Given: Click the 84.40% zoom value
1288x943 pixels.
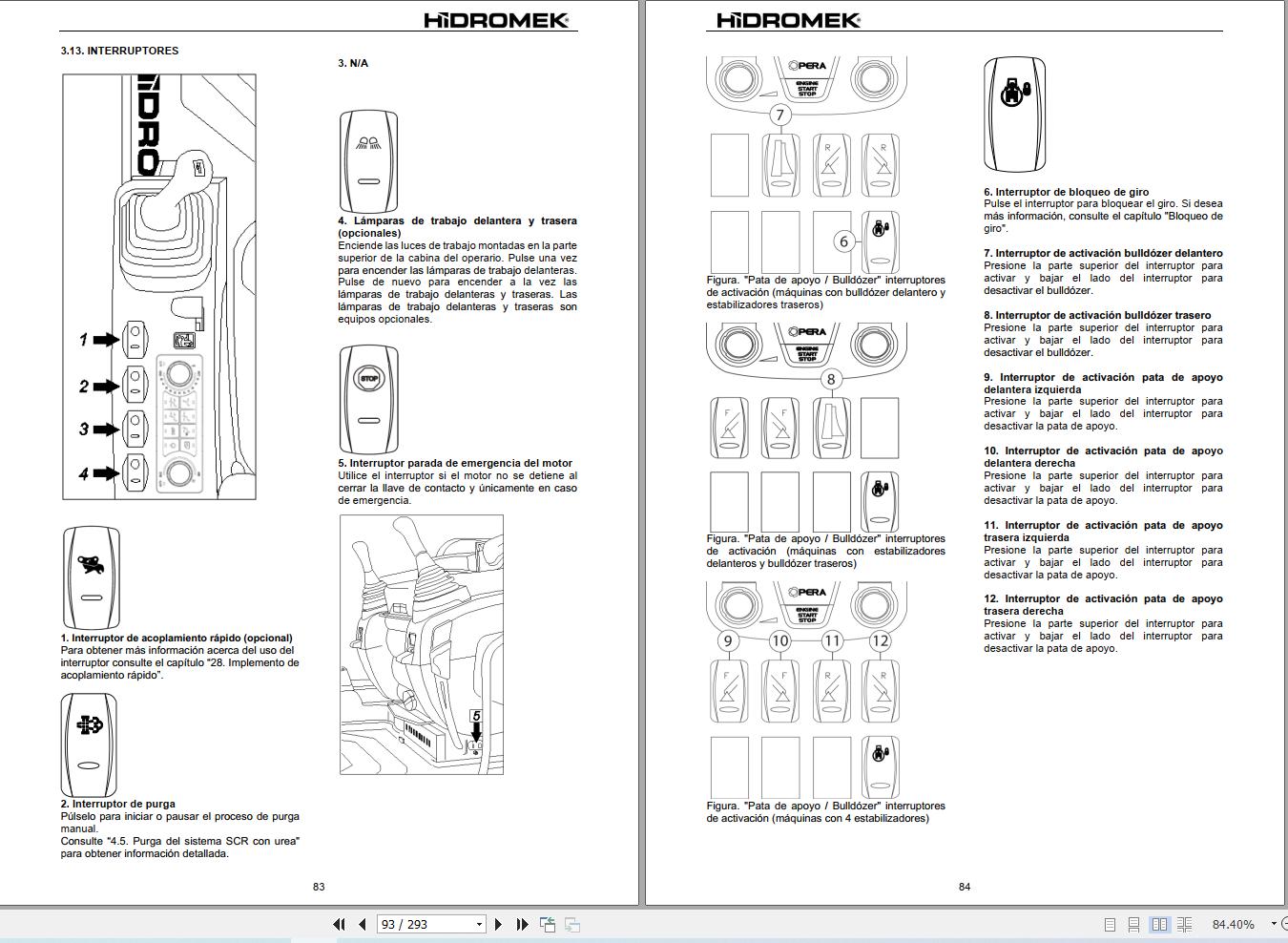Looking at the screenshot, I should [x=1233, y=924].
